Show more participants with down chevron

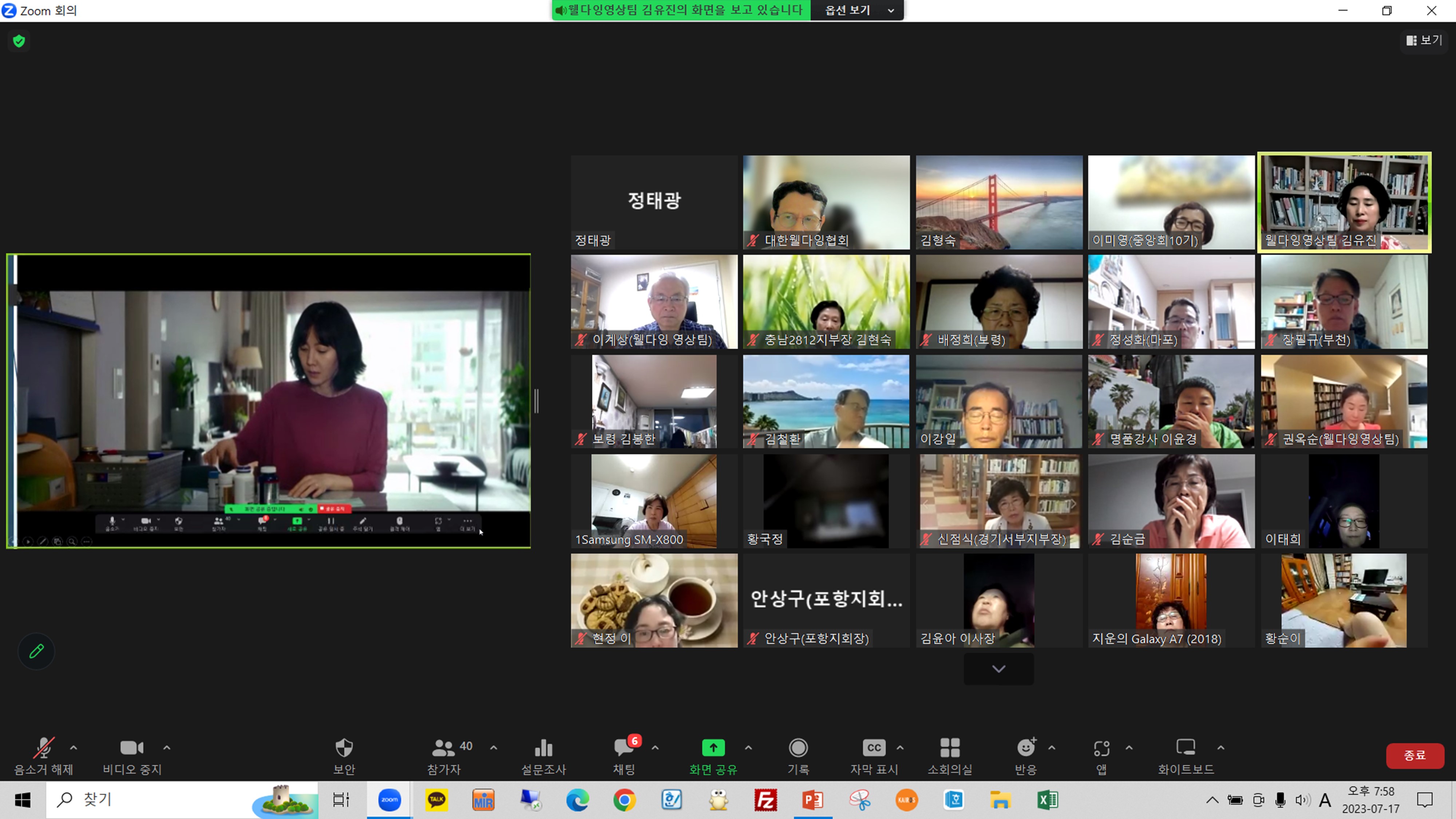click(999, 669)
